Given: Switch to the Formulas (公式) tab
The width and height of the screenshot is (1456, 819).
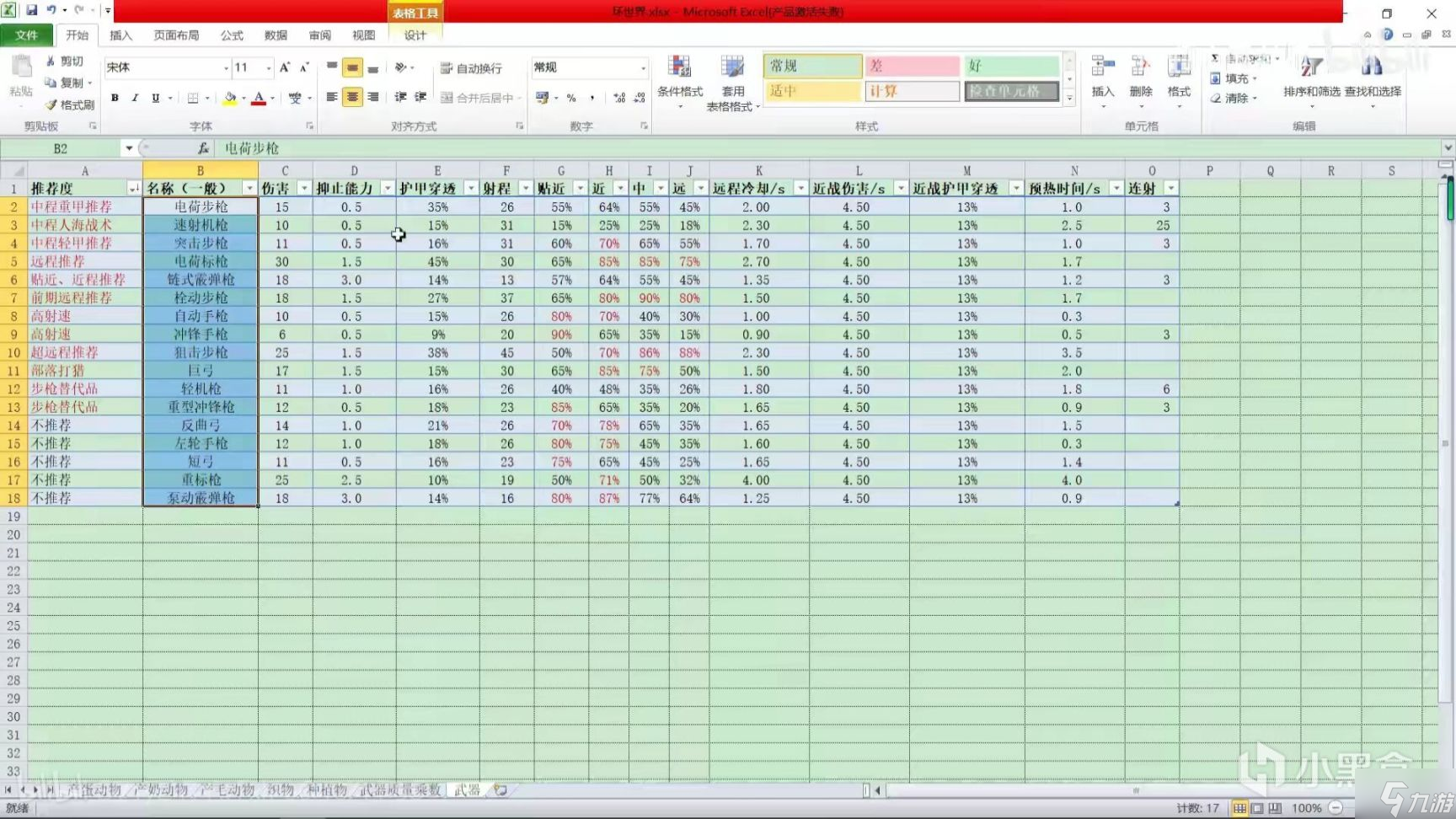Looking at the screenshot, I should coord(232,35).
